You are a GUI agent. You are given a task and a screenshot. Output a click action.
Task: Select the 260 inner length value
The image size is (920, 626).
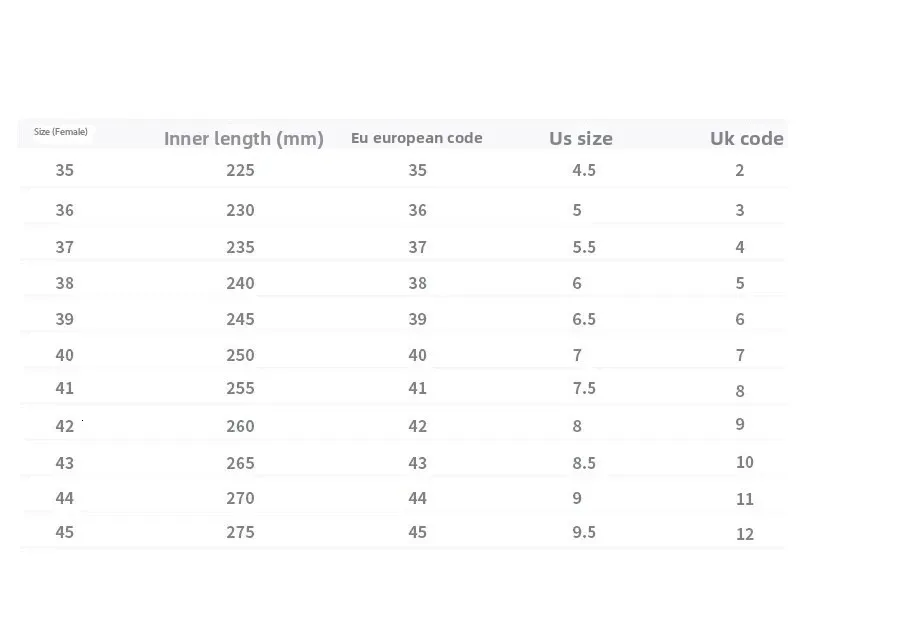click(240, 426)
